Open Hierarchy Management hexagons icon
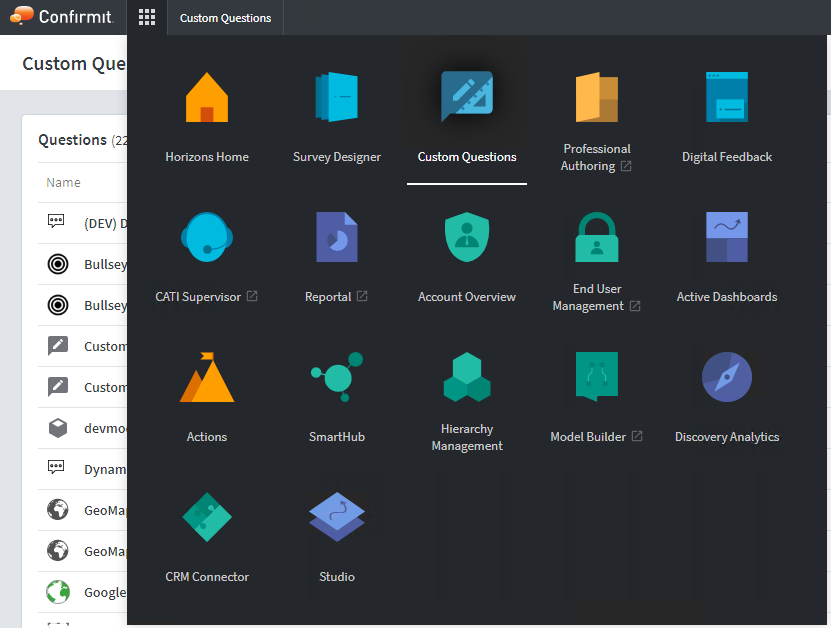This screenshot has height=628, width=831. click(467, 377)
